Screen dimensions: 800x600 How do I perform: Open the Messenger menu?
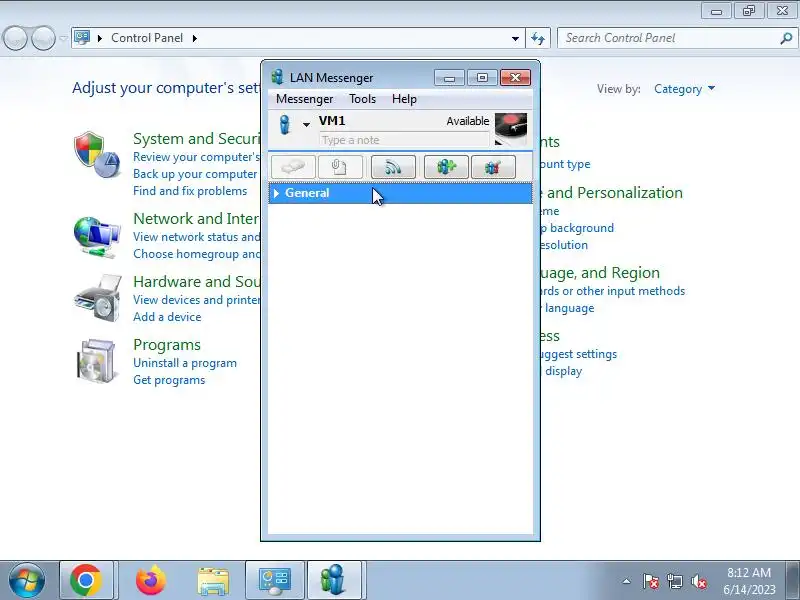pos(305,99)
